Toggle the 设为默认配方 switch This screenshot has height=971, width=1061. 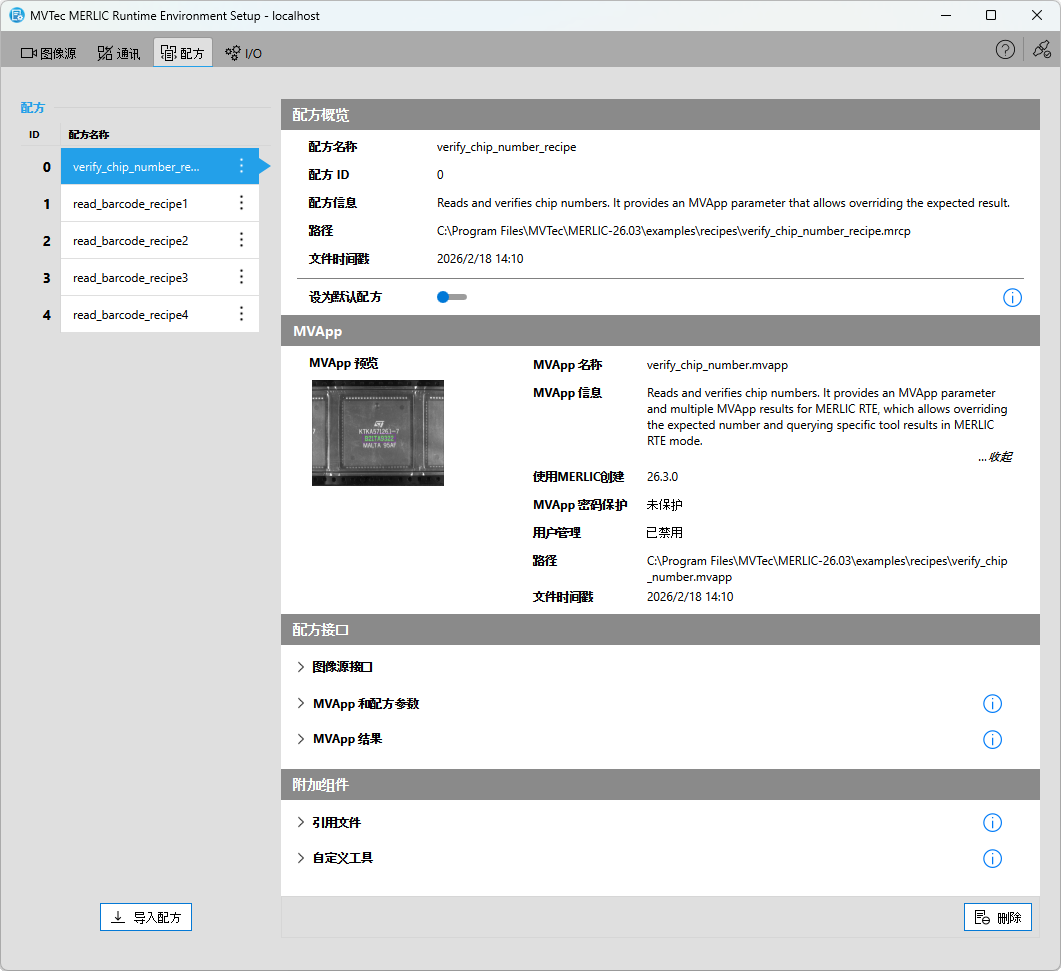coord(451,297)
